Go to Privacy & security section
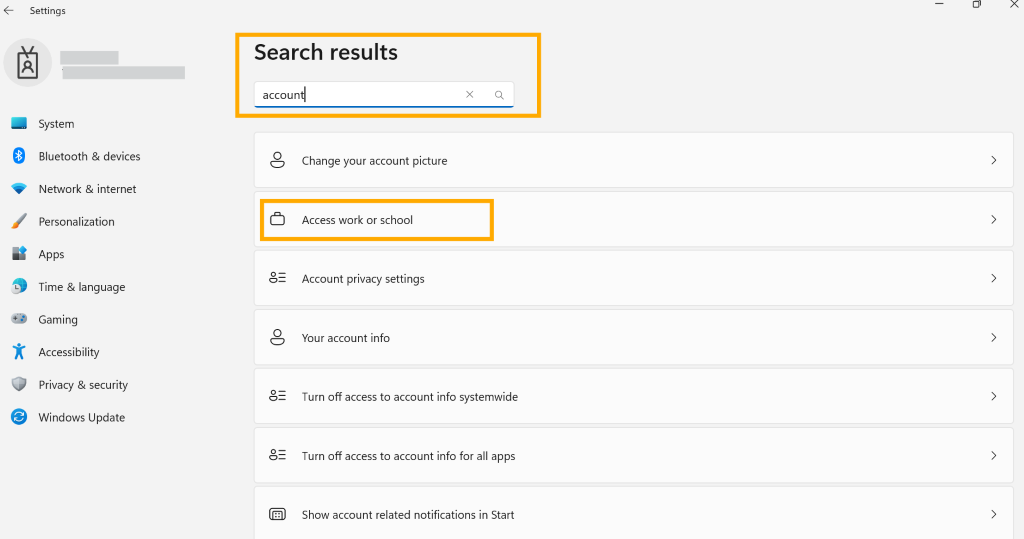Image resolution: width=1024 pixels, height=539 pixels. [x=83, y=385]
